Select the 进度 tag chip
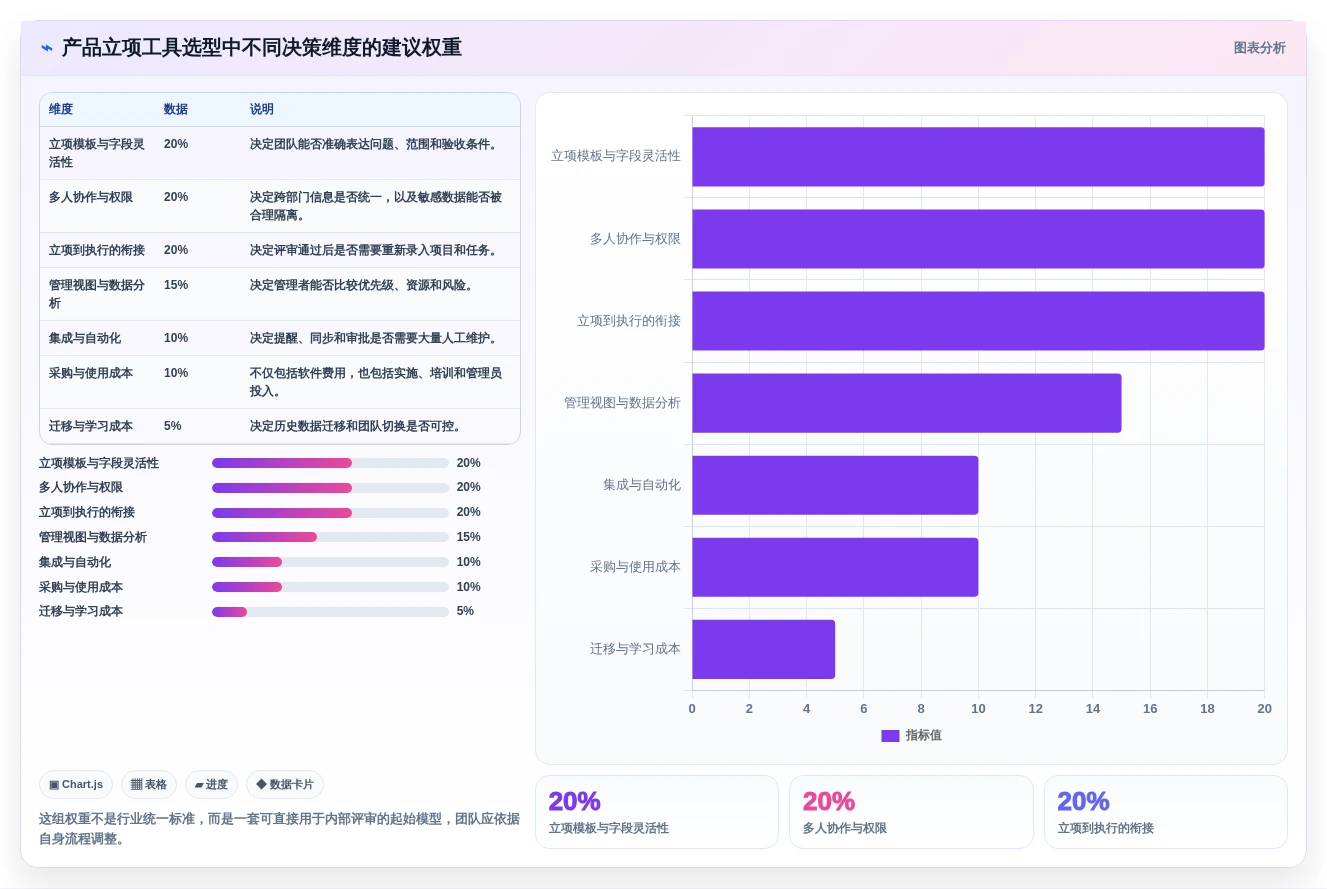Viewport: 1327px width, 889px height. pyautogui.click(x=211, y=785)
